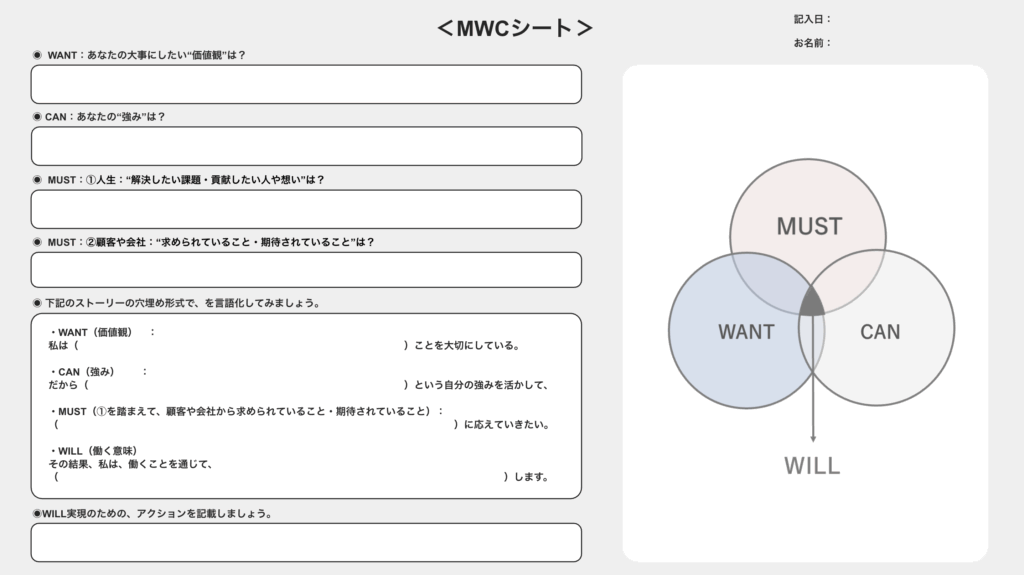Click the arrowhead pointing to WILL
Viewport: 1024px width, 575px height.
click(x=812, y=437)
